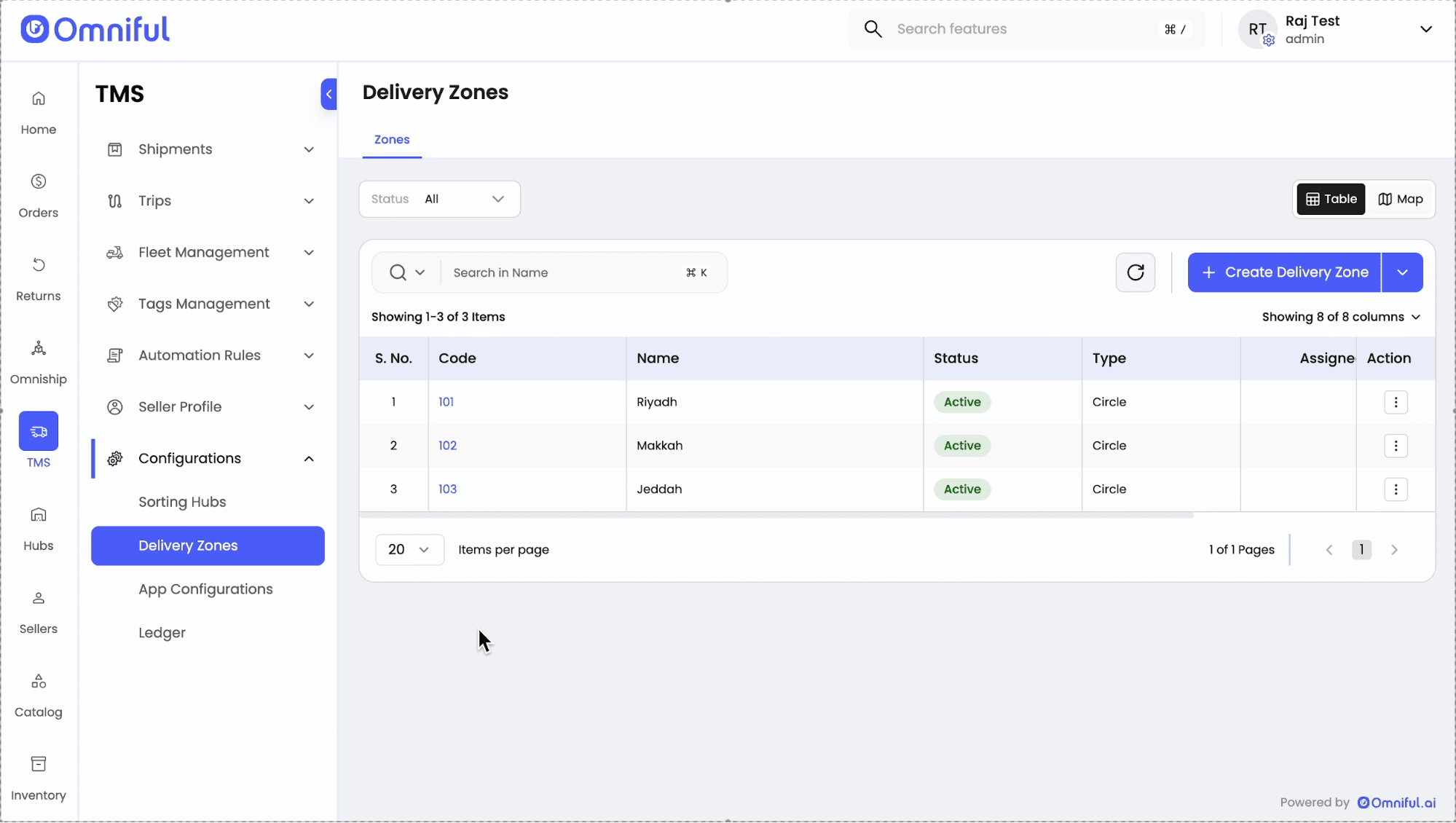Open Sorting Hubs under Configurations
This screenshot has width=1456, height=823.
pos(182,502)
